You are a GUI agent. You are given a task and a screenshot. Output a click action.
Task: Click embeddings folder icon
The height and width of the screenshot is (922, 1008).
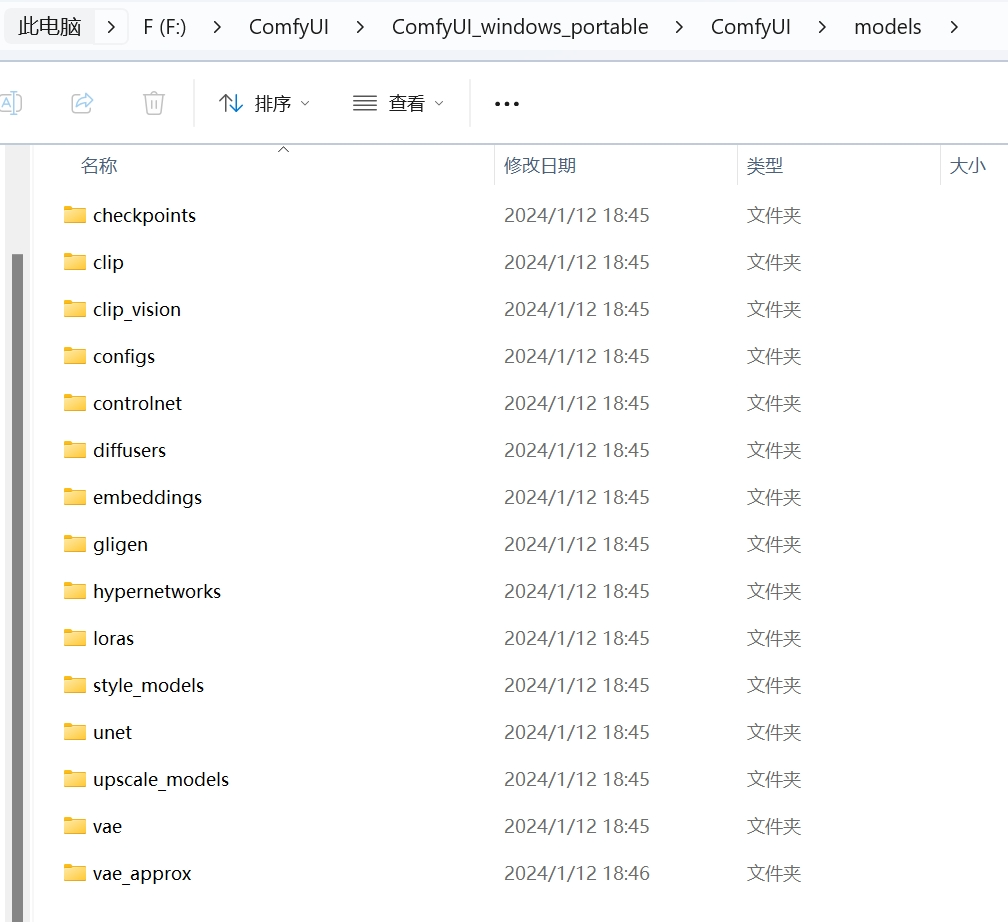tap(75, 496)
